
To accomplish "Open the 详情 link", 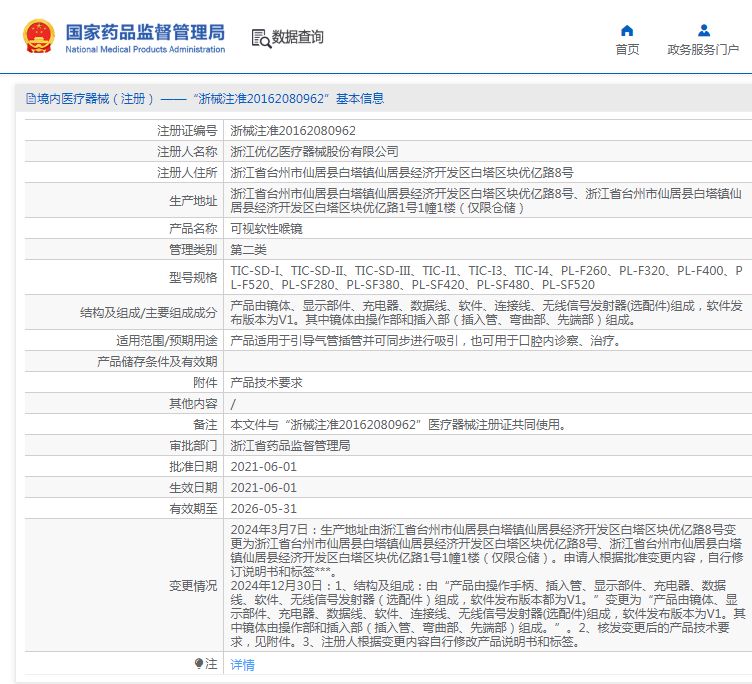I will (242, 664).
